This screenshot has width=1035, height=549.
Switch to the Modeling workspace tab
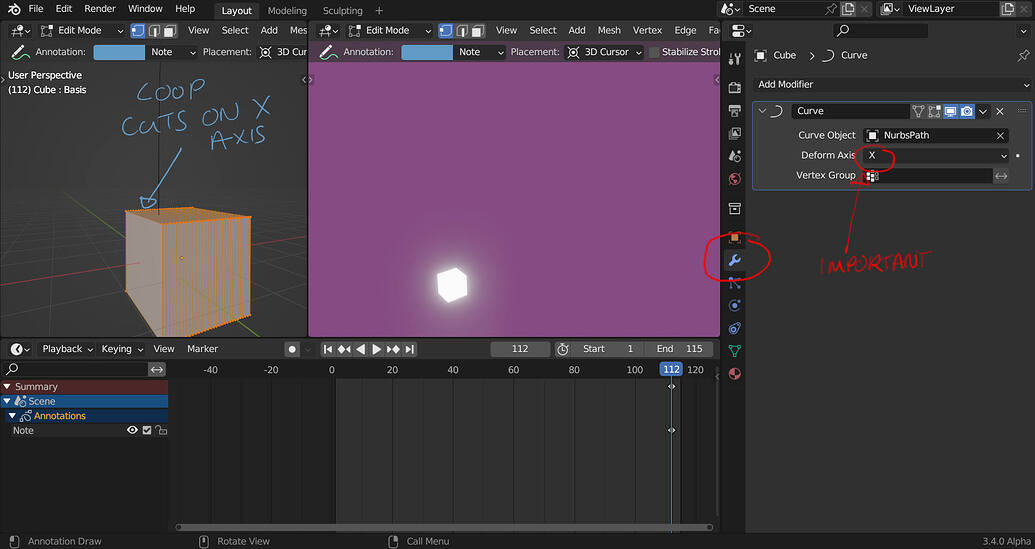[x=287, y=11]
